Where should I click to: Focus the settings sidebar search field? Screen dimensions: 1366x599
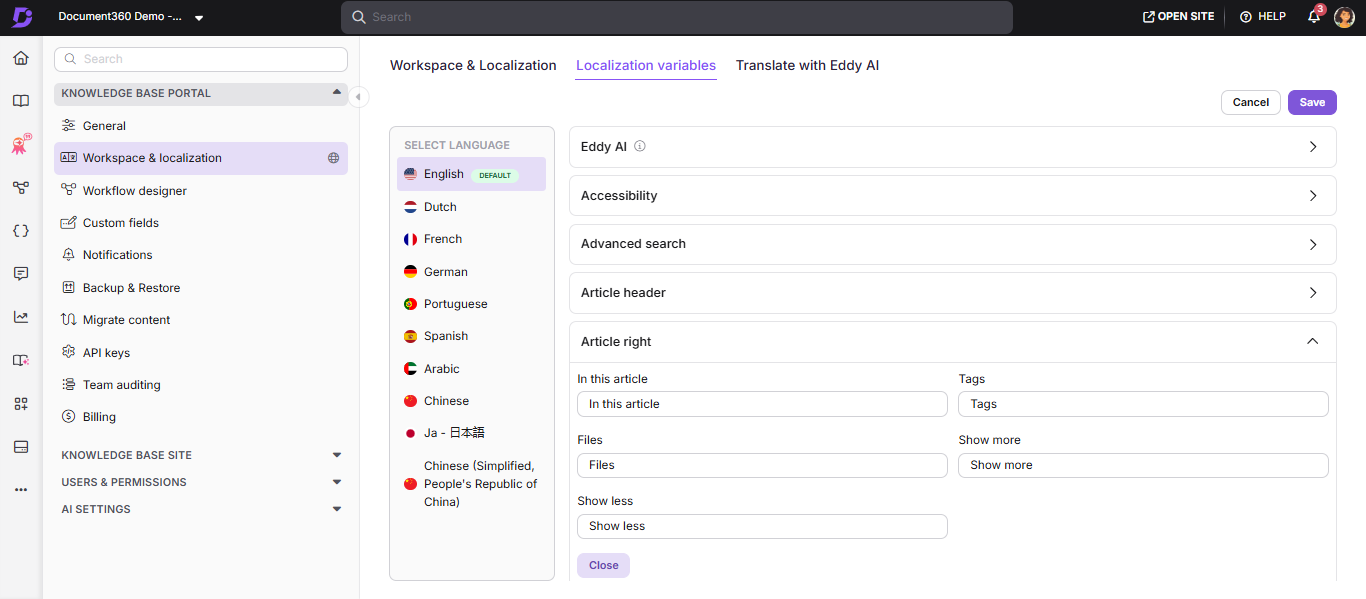(x=201, y=59)
